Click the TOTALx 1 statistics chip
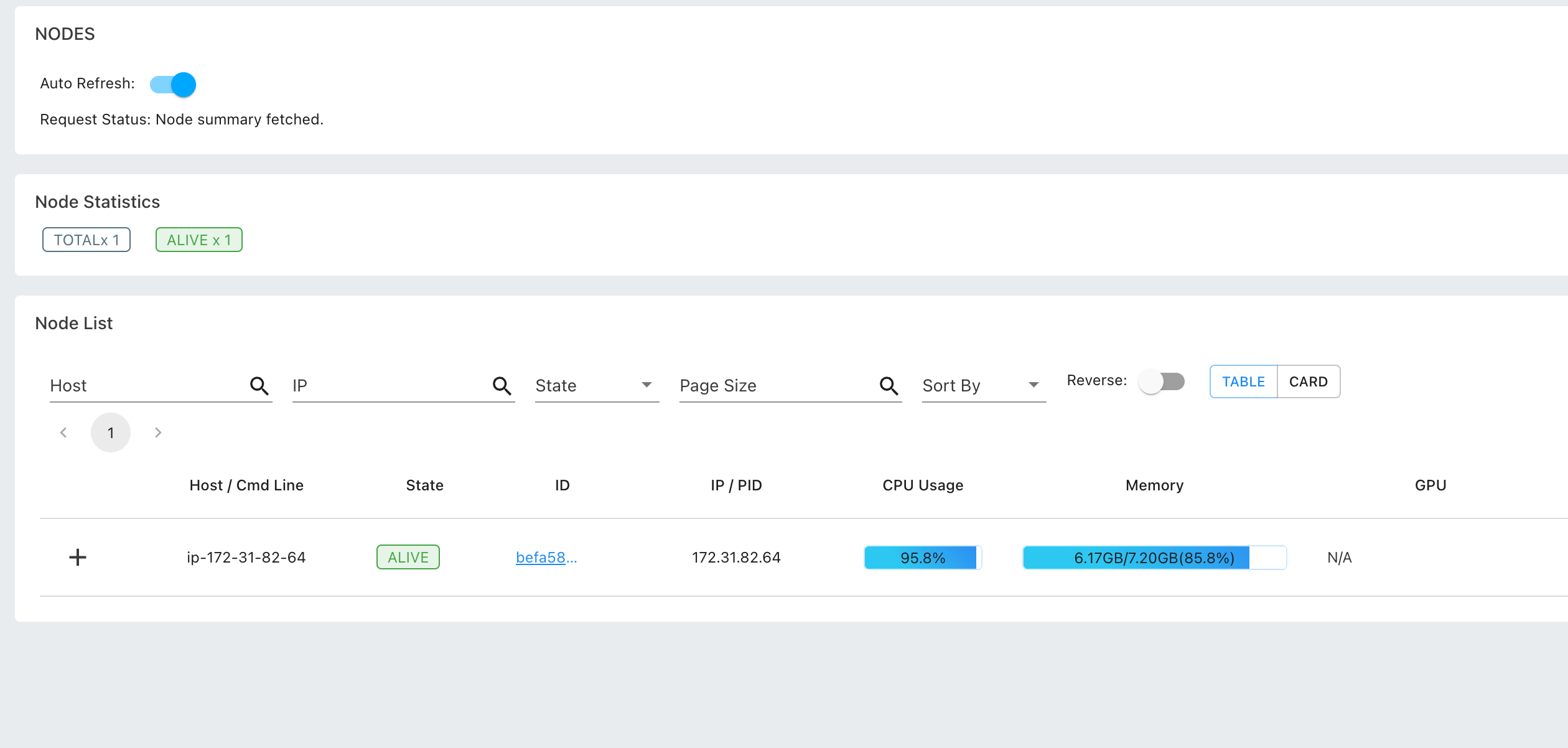The width and height of the screenshot is (1568, 748). (86, 240)
